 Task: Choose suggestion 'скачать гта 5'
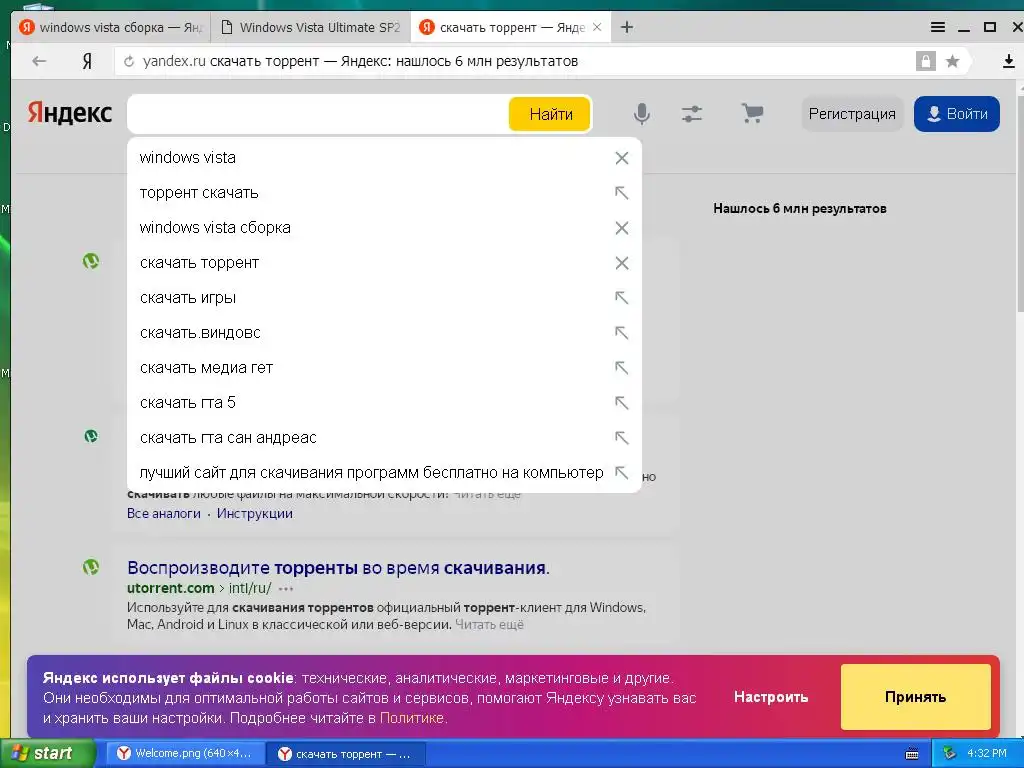tap(384, 403)
